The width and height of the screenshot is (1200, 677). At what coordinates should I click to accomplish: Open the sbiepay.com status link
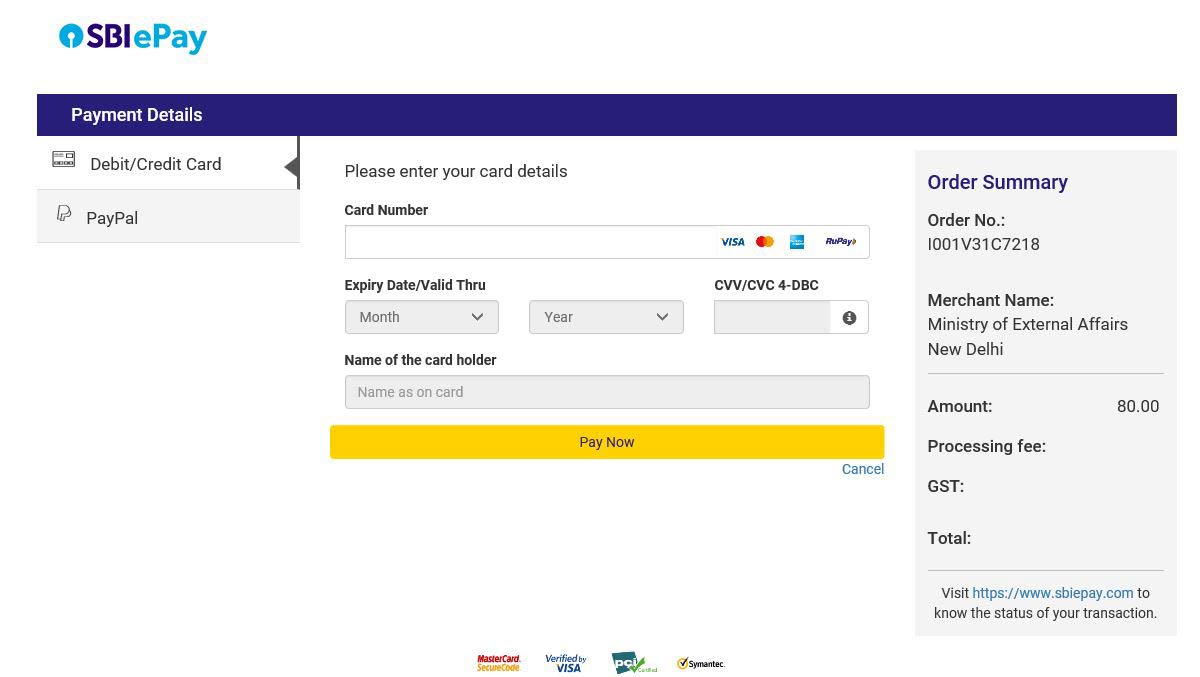[1052, 593]
